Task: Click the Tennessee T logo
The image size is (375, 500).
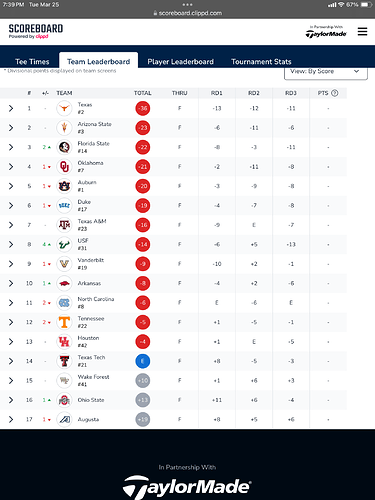Action: click(x=64, y=322)
